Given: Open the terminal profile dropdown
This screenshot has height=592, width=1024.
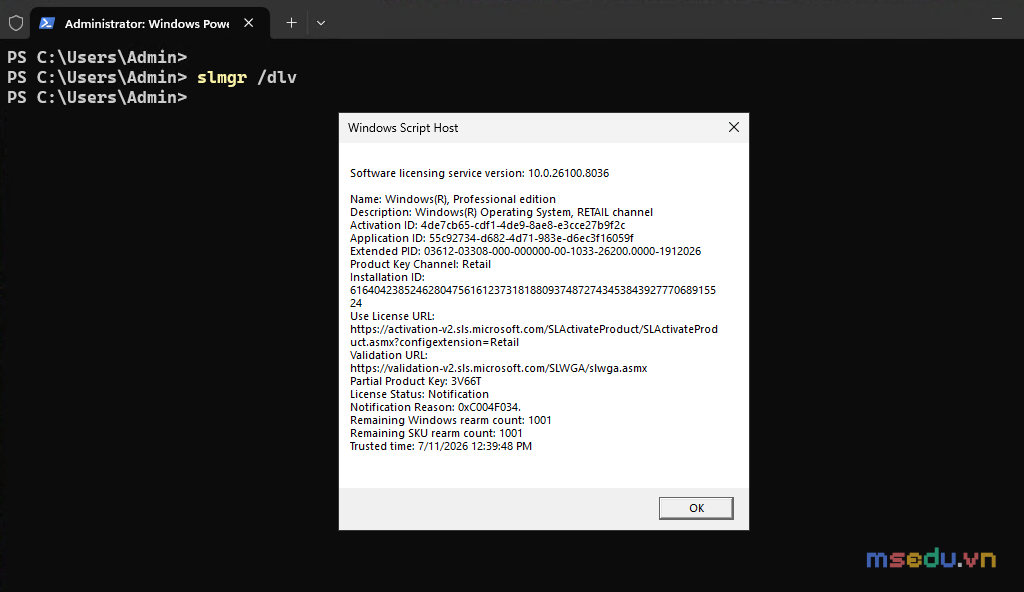Looking at the screenshot, I should [321, 23].
